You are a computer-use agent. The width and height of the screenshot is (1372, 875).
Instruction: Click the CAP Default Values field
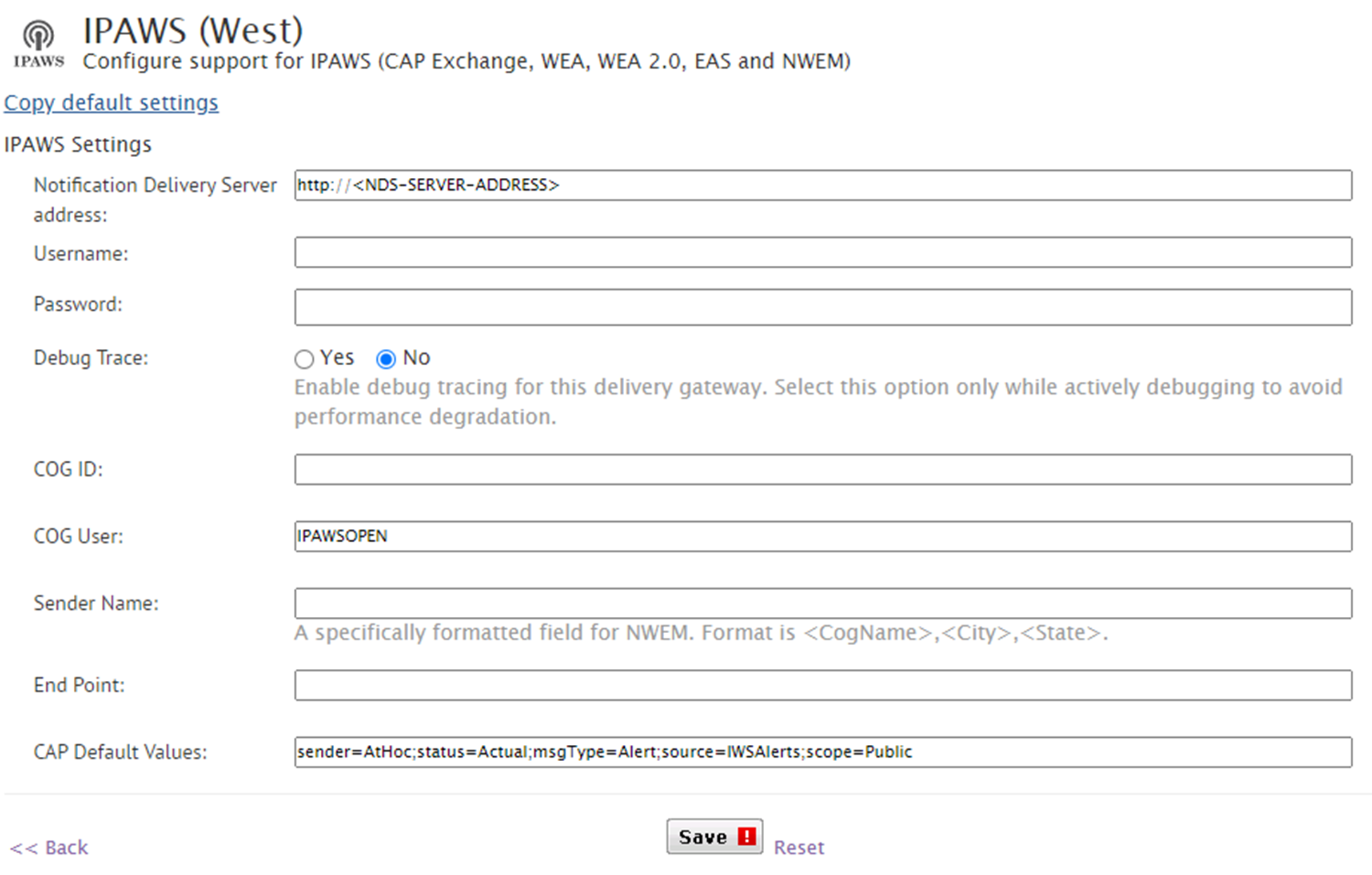click(823, 752)
